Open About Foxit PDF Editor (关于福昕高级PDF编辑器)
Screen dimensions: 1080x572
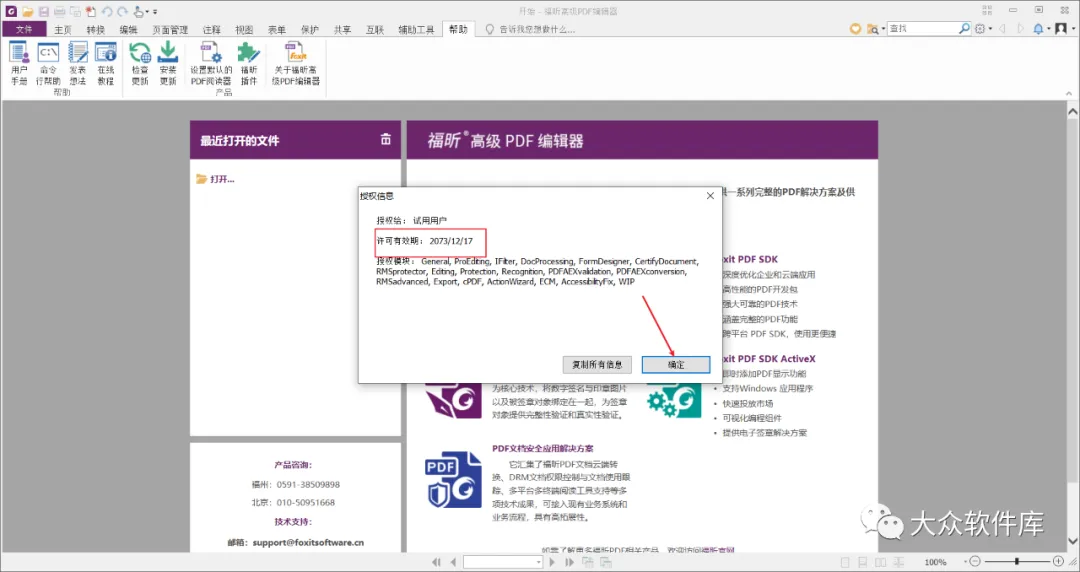point(296,63)
